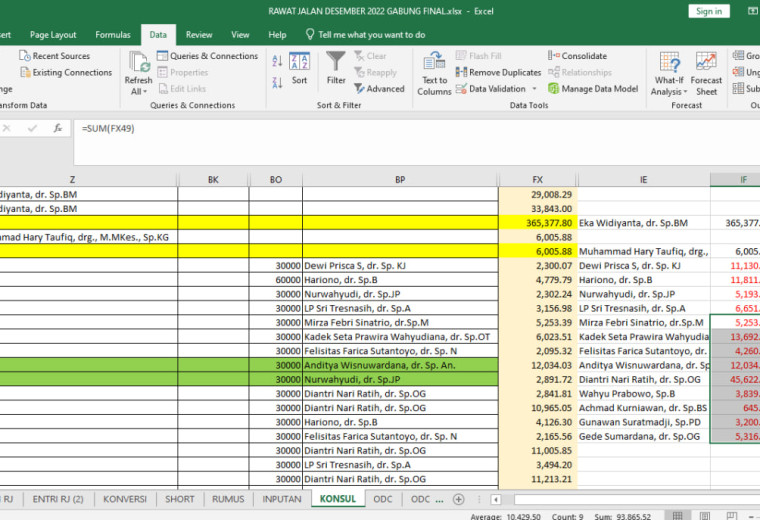Screen dimensions: 760x520
Task: Add a new sheet with plus icon
Action: click(x=458, y=499)
